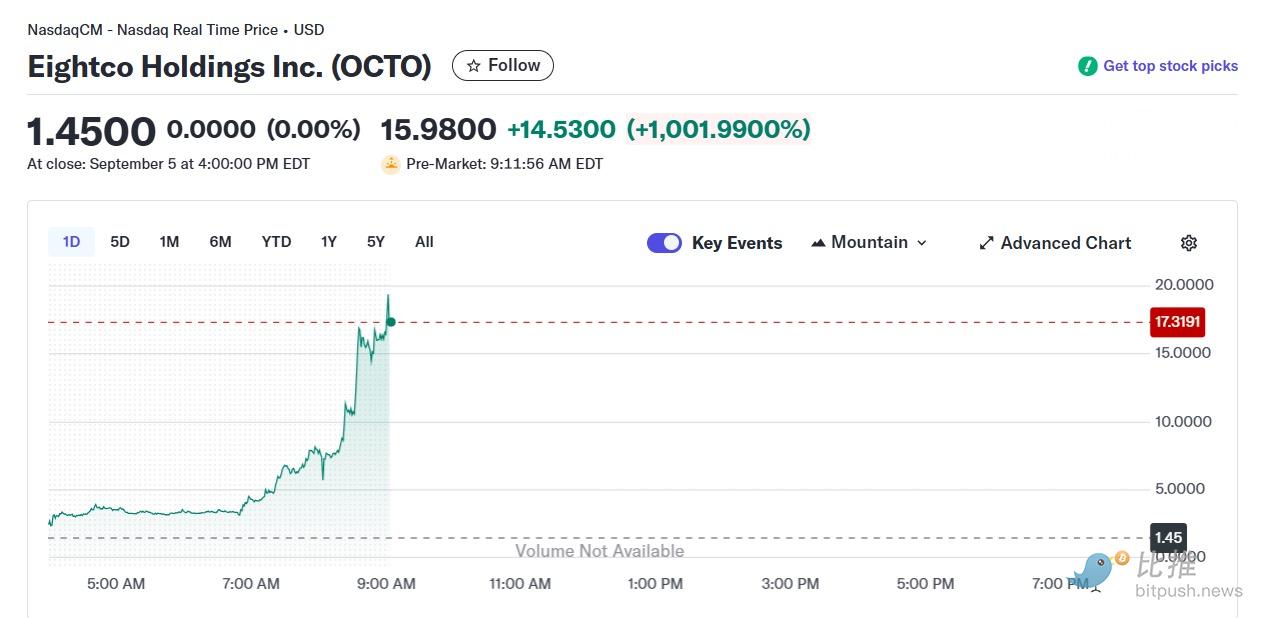Switch chart to YTD range

(276, 242)
